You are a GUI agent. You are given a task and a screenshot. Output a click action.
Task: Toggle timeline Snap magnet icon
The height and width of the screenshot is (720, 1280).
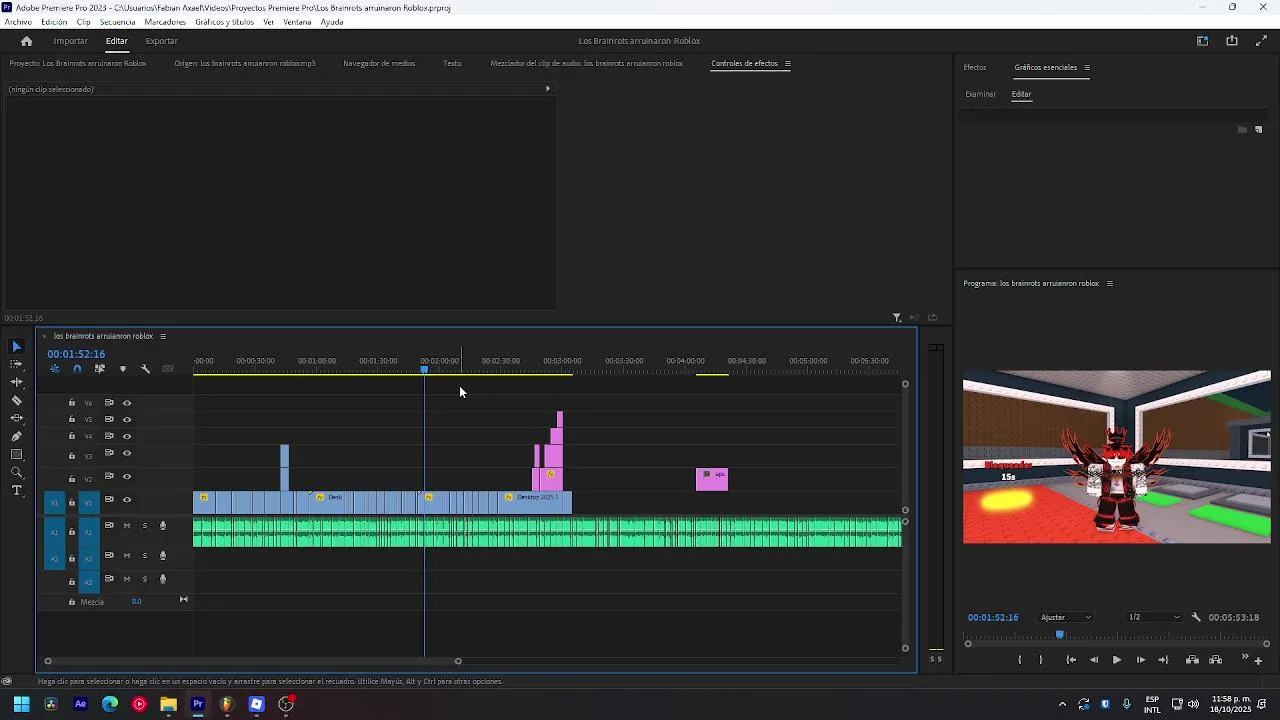(x=77, y=369)
